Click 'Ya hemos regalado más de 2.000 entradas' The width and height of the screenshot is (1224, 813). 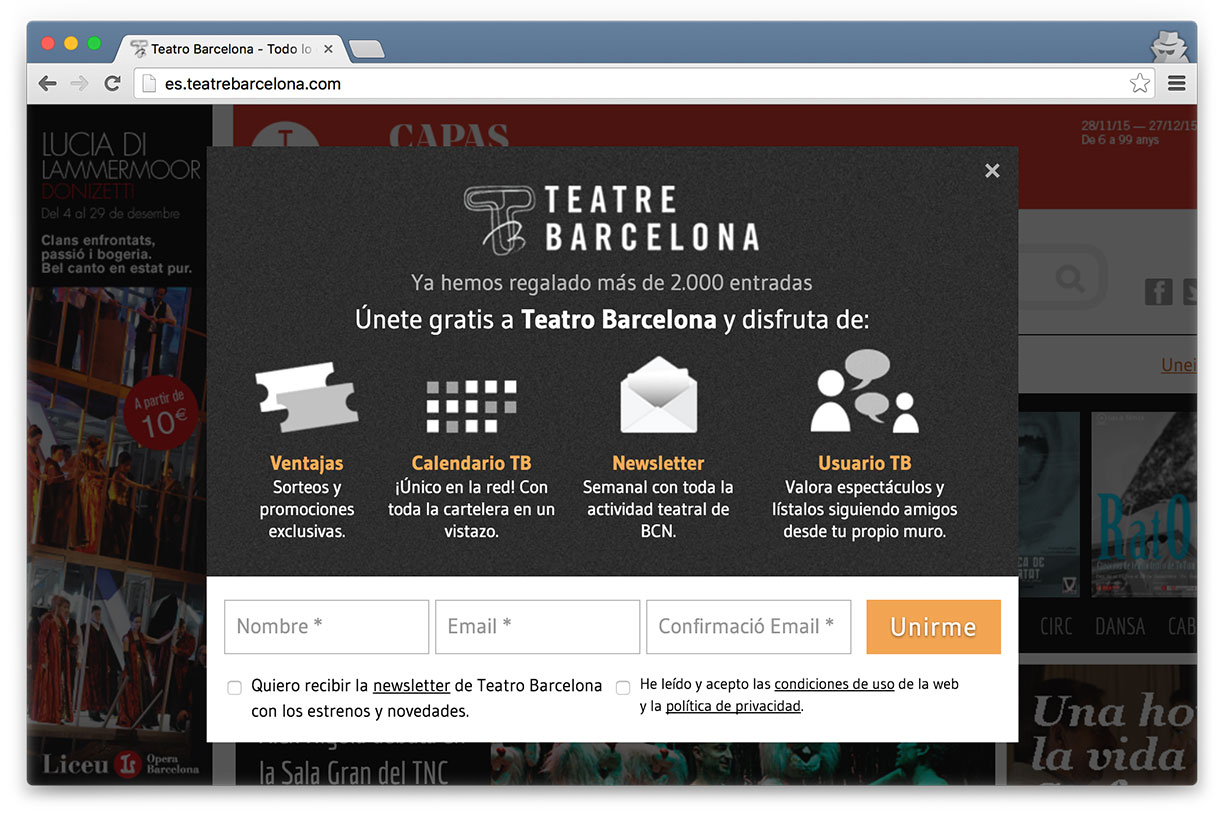[611, 283]
